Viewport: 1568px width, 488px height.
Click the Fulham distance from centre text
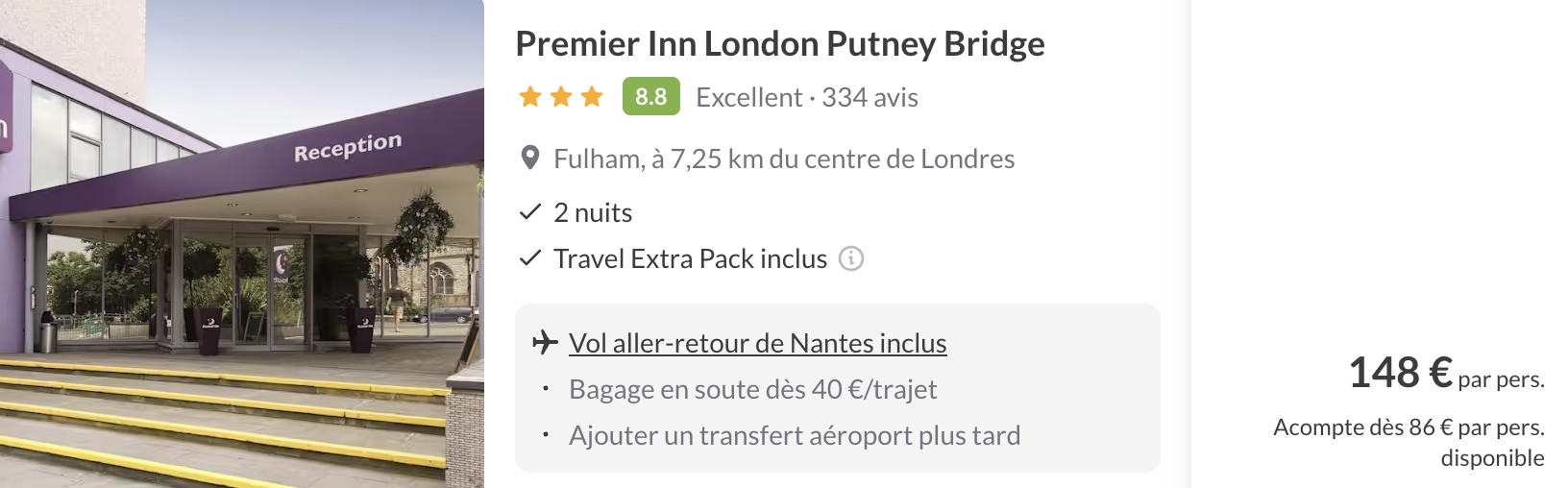(x=783, y=159)
